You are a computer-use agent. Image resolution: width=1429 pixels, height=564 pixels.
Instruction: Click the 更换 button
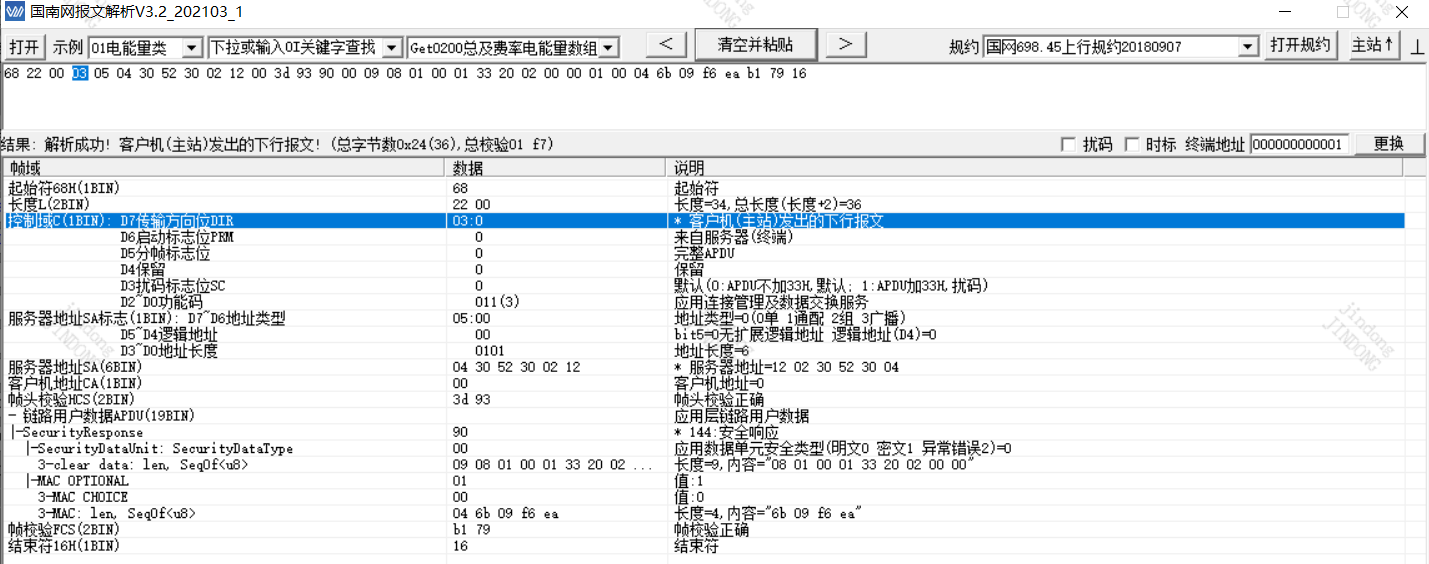[x=1389, y=144]
